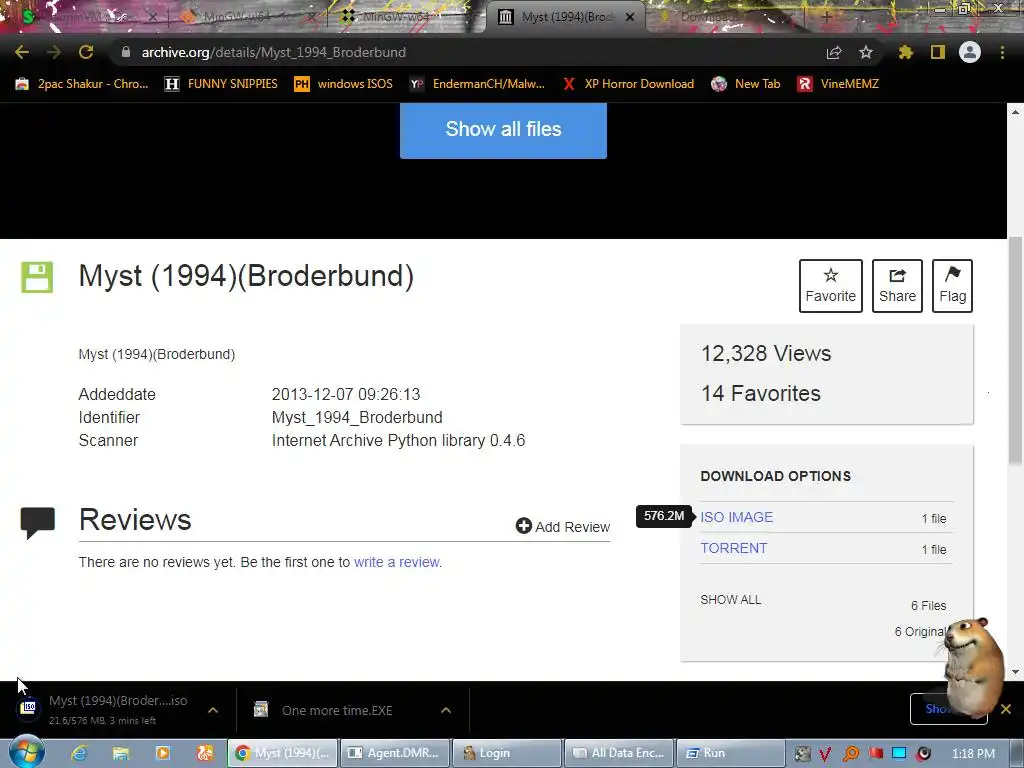The width and height of the screenshot is (1024, 768).
Task: Close the Myst (1994) tab
Action: [630, 17]
